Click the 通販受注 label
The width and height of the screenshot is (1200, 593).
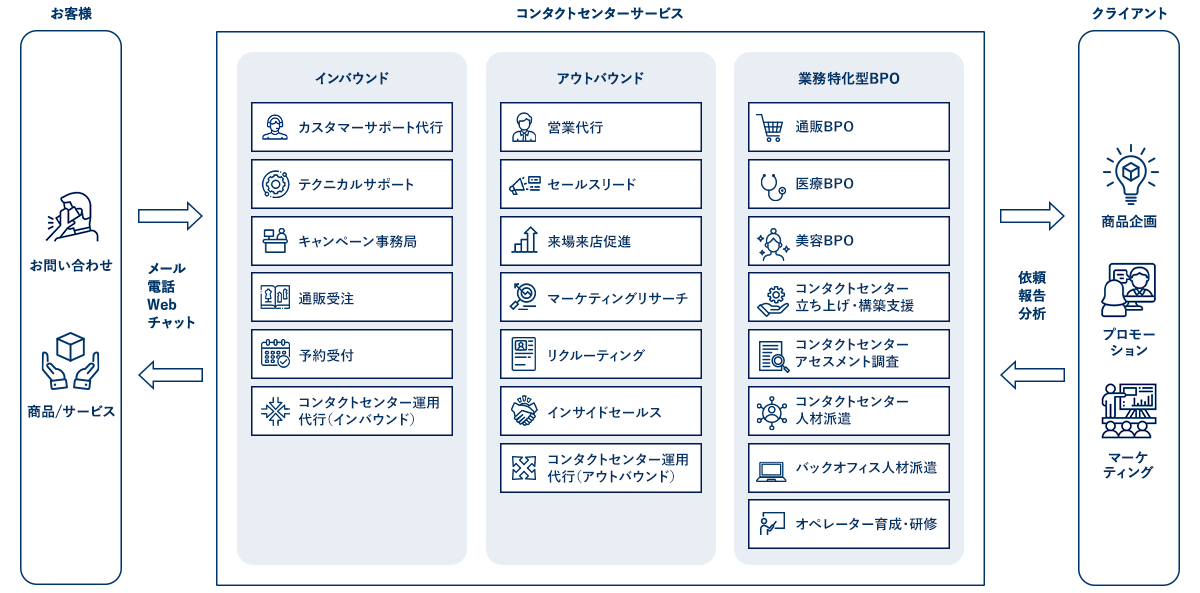(x=326, y=298)
